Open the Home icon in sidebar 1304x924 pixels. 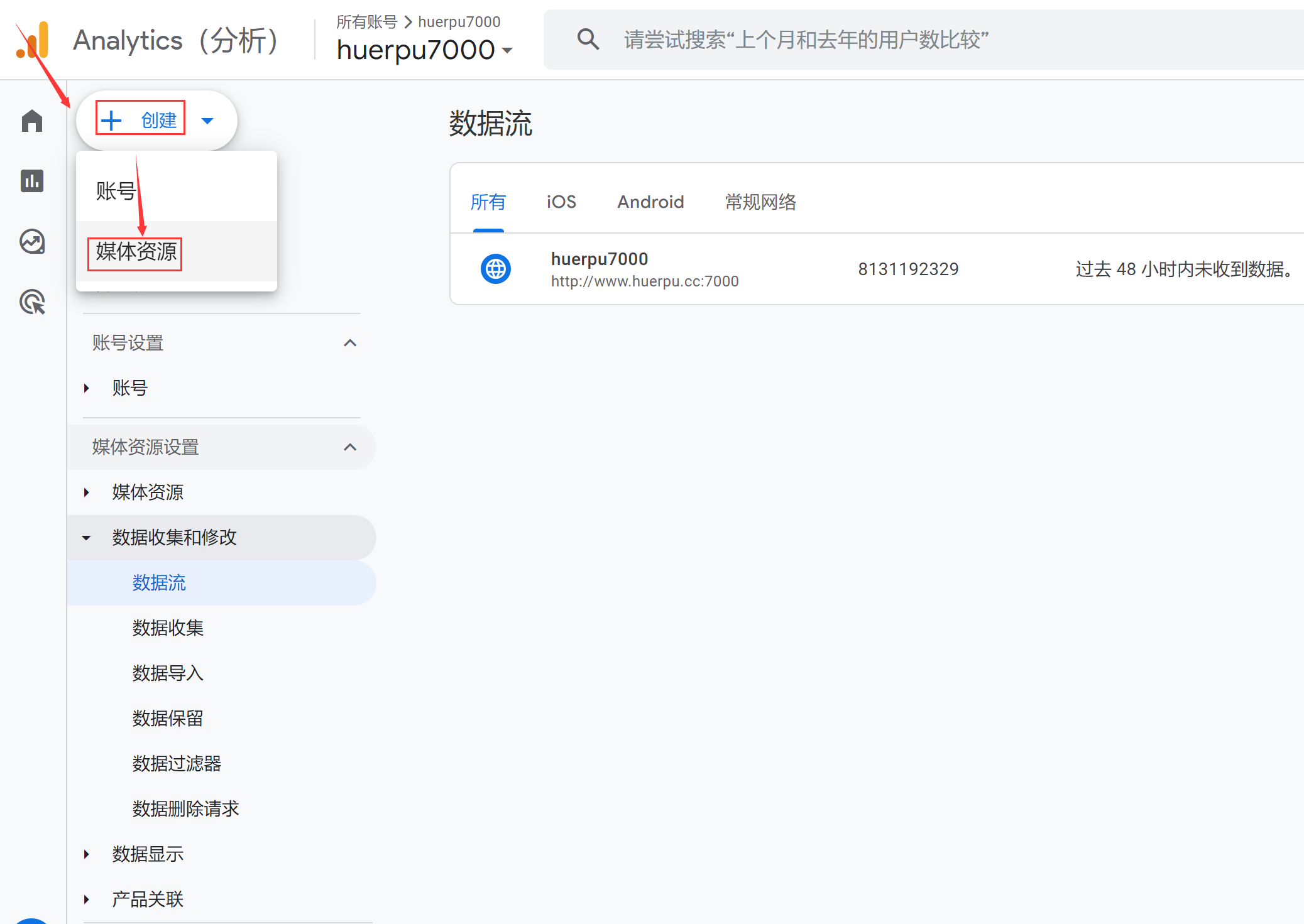(x=32, y=121)
